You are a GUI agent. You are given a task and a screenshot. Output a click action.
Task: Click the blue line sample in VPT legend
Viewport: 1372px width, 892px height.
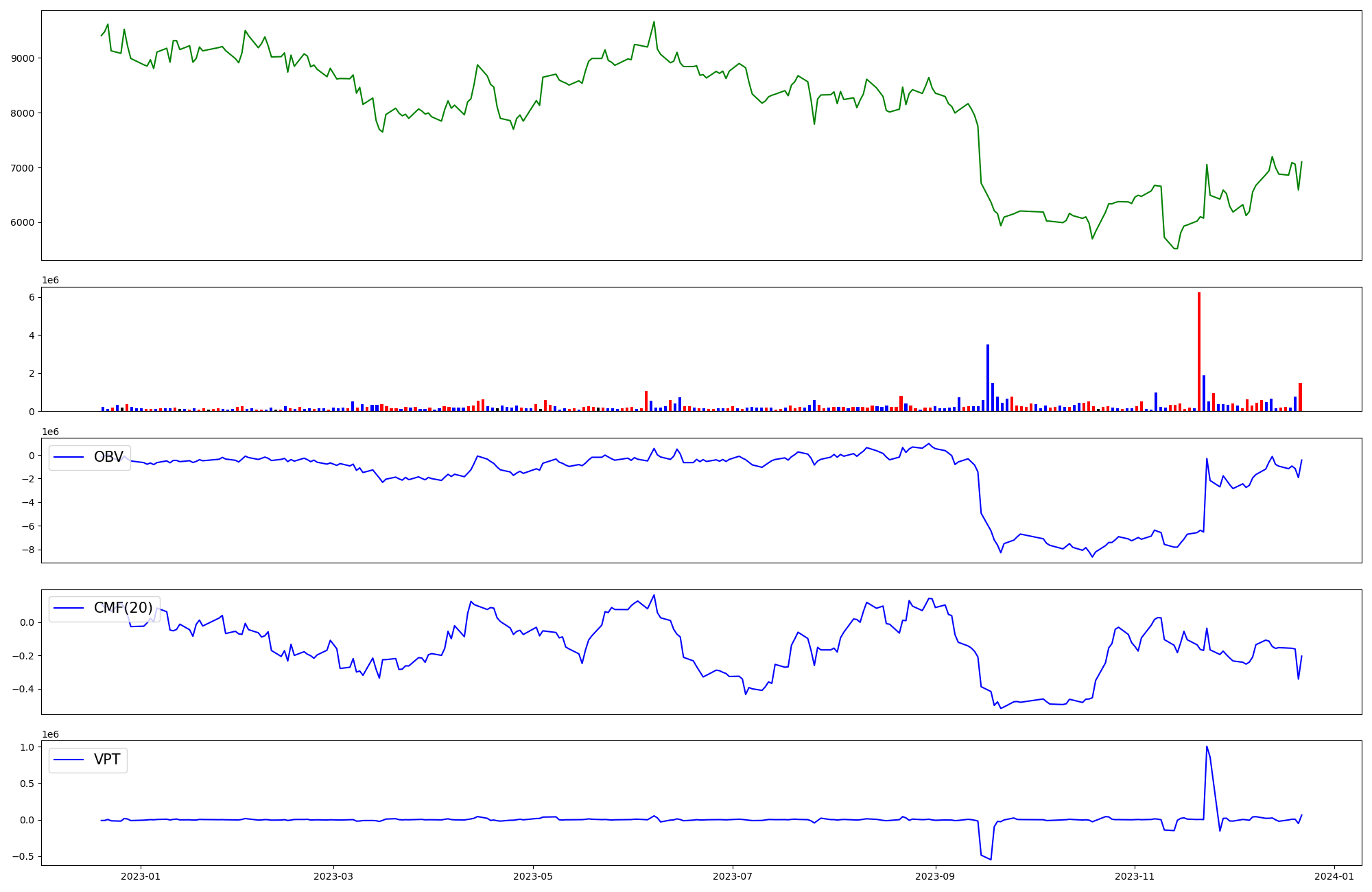(69, 760)
